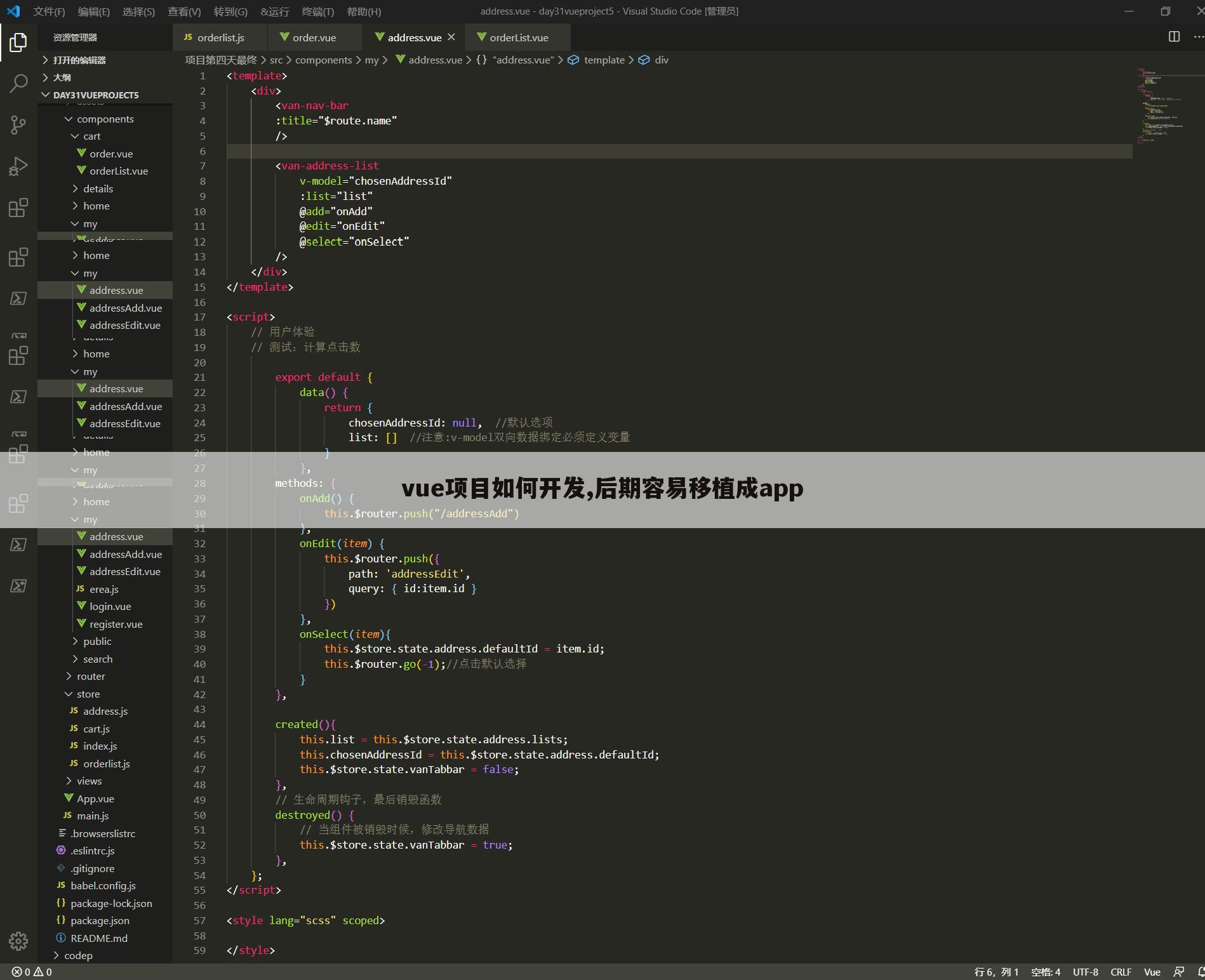Open the Search view in the activity bar
This screenshot has width=1205, height=980.
click(x=18, y=83)
